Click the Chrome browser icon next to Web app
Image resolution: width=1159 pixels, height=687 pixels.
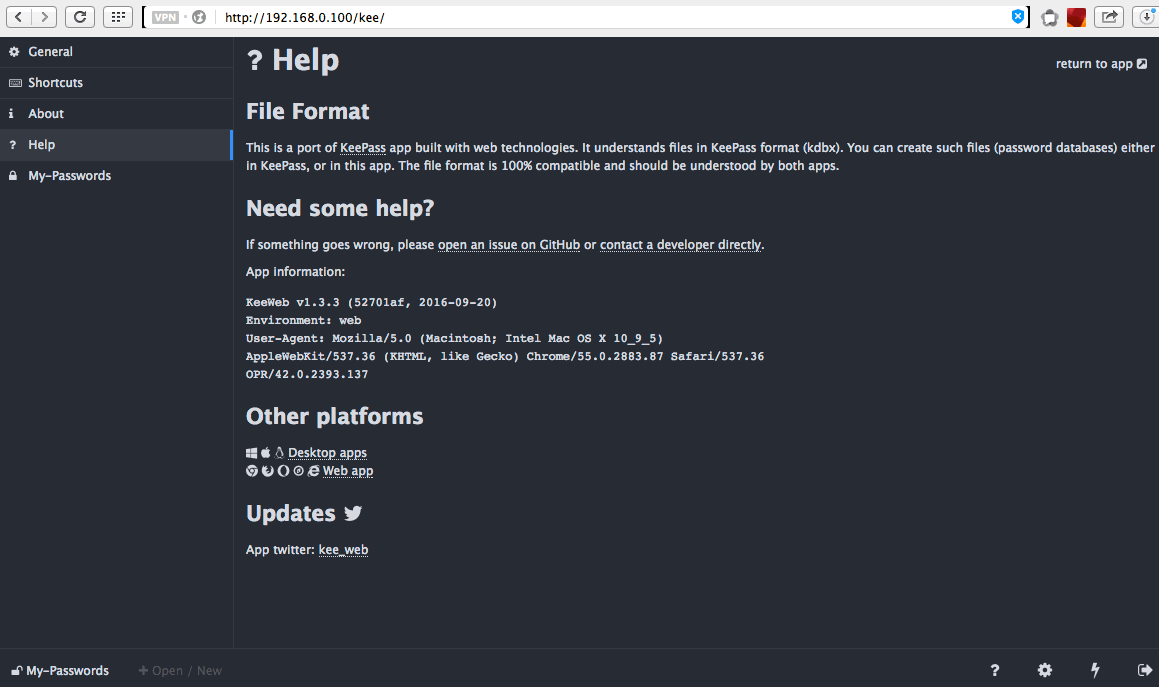[x=252, y=471]
